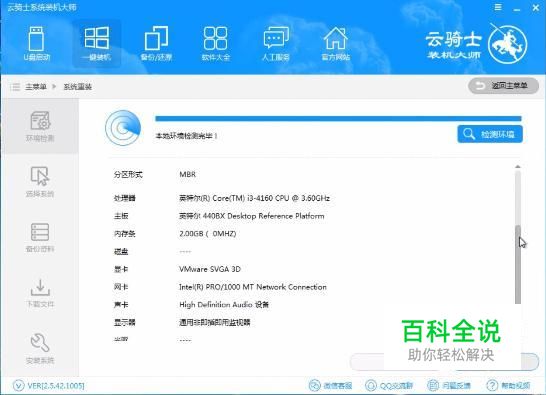The height and width of the screenshot is (395, 546).
Task: Click the radar scan icon
Action: (x=123, y=128)
